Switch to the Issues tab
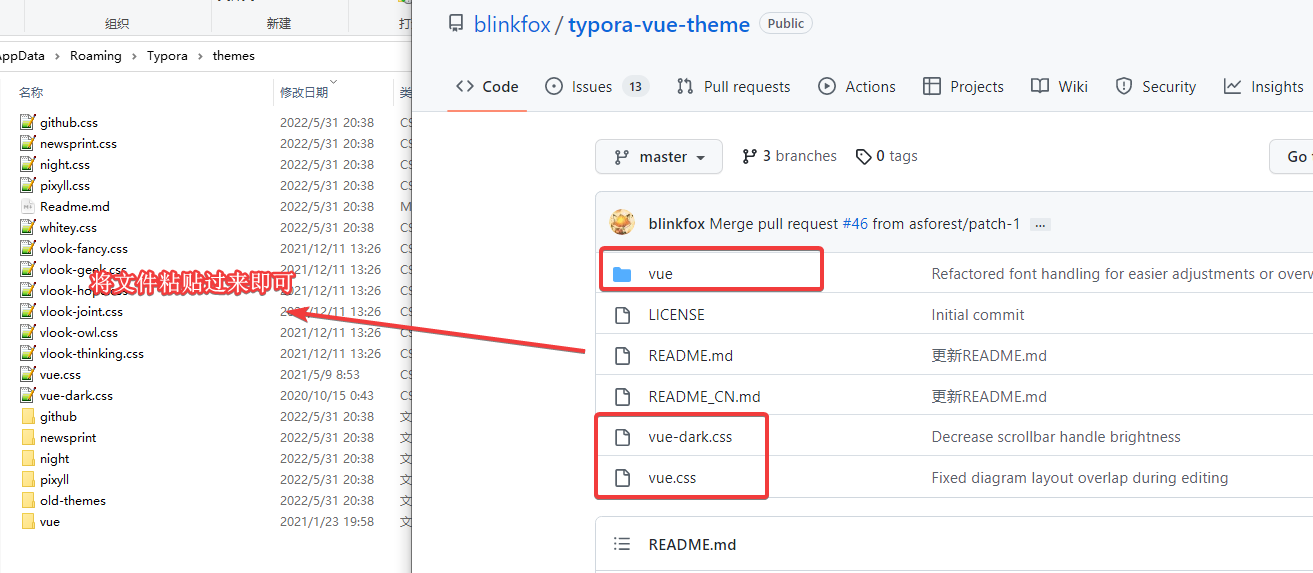 597,87
